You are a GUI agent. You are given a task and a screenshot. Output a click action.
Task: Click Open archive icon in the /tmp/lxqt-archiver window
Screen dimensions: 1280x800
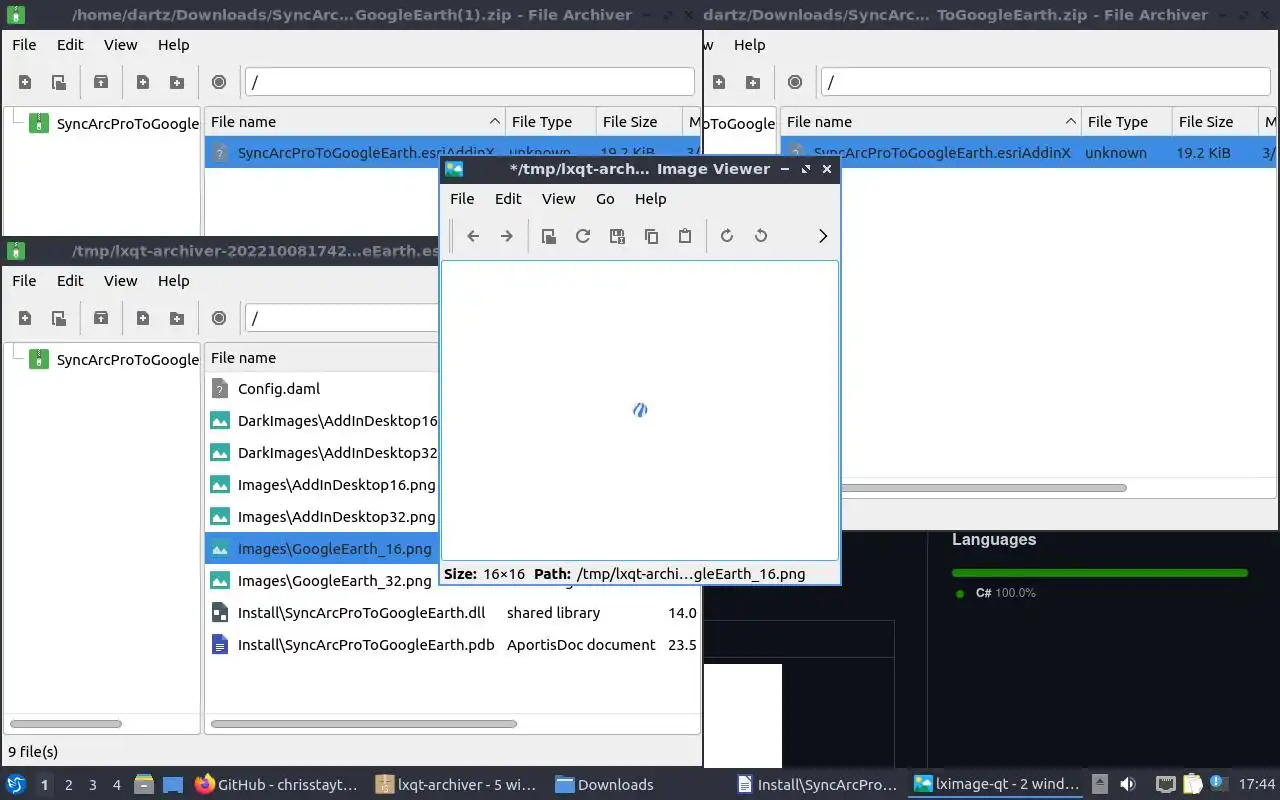coord(59,318)
